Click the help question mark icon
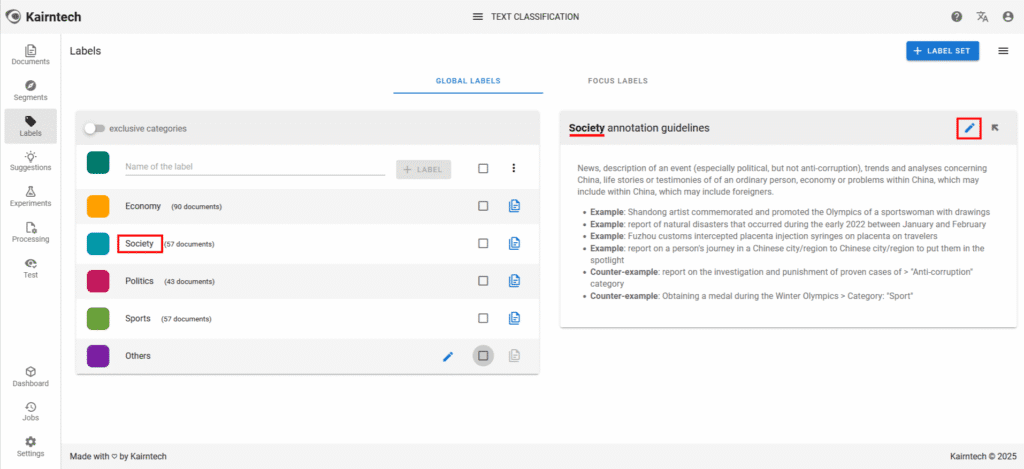Screen dimensions: 1024x469 pos(956,17)
